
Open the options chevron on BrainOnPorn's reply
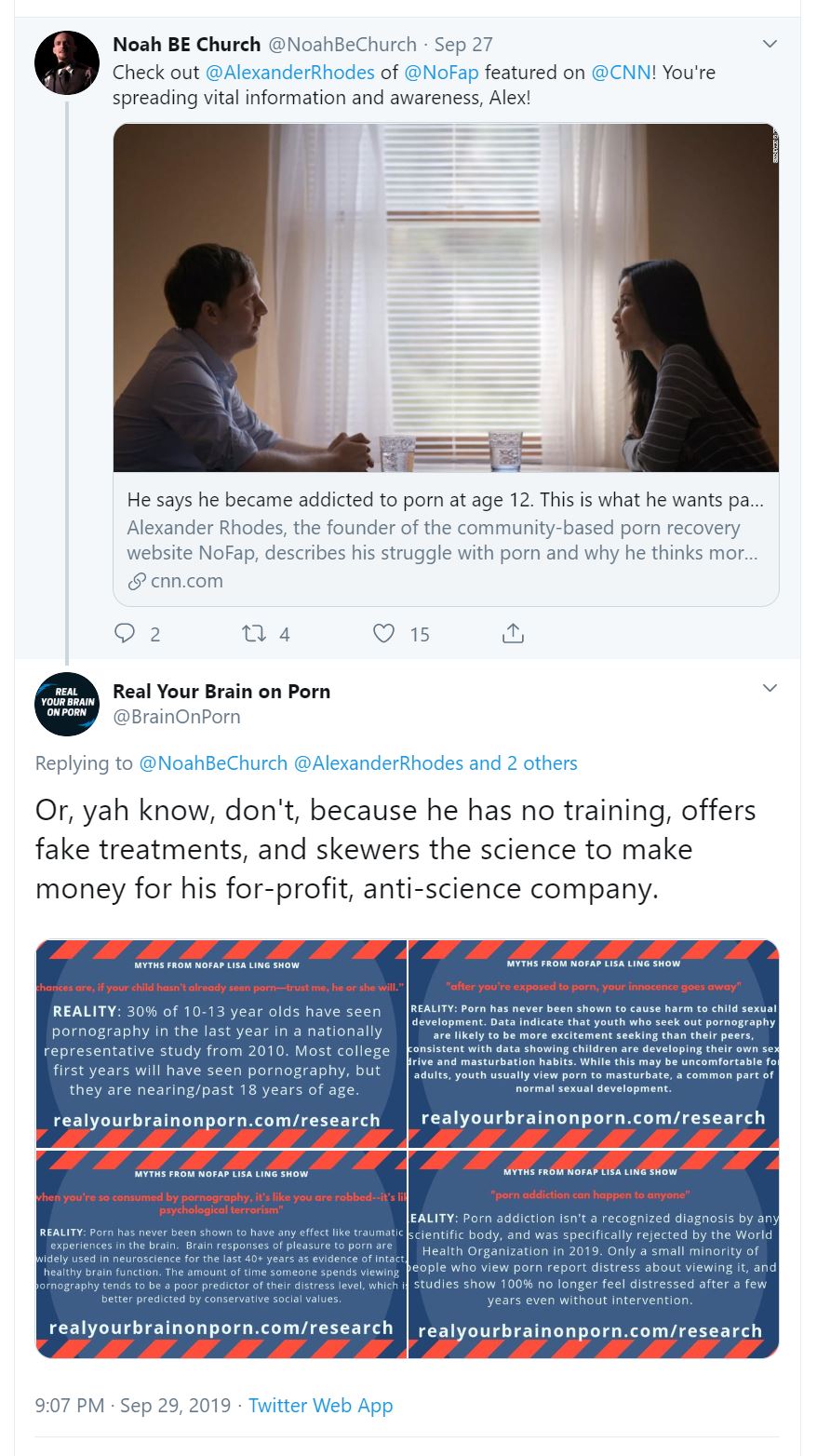tap(770, 688)
